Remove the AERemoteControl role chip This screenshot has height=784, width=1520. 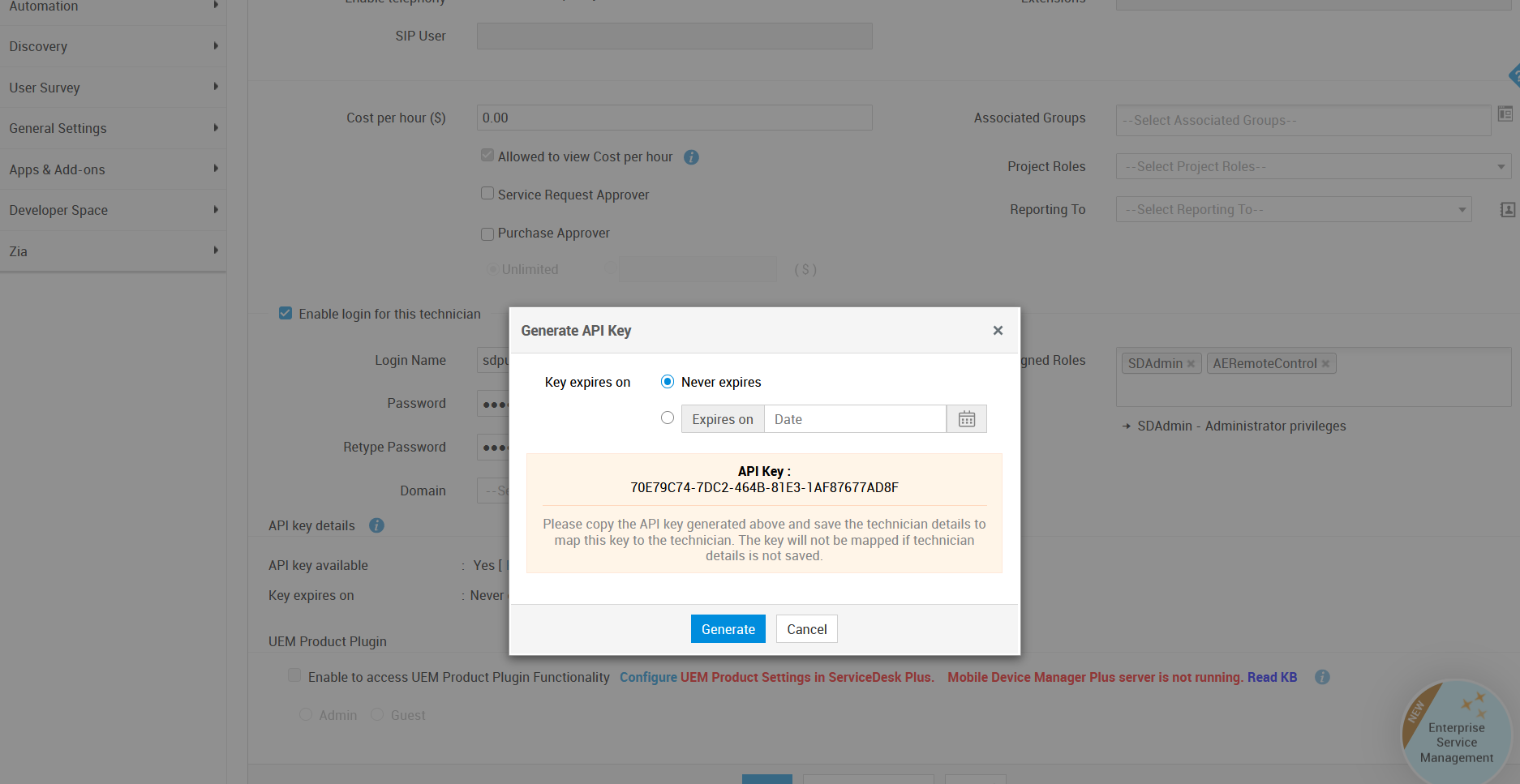1325,363
